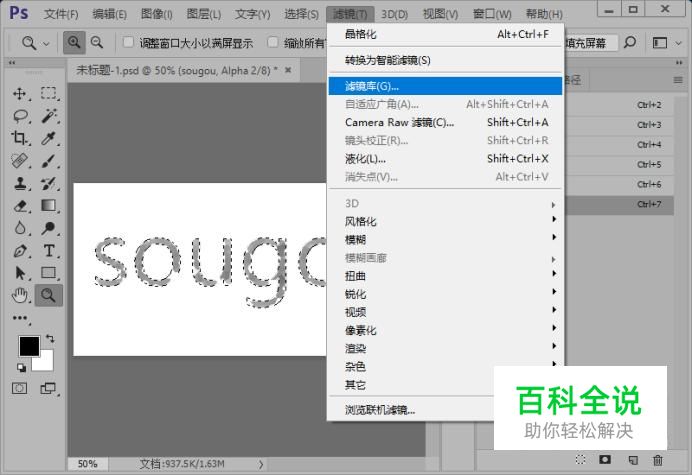The image size is (692, 475).
Task: Select the Zoom tool in toolbox
Action: coord(49,295)
